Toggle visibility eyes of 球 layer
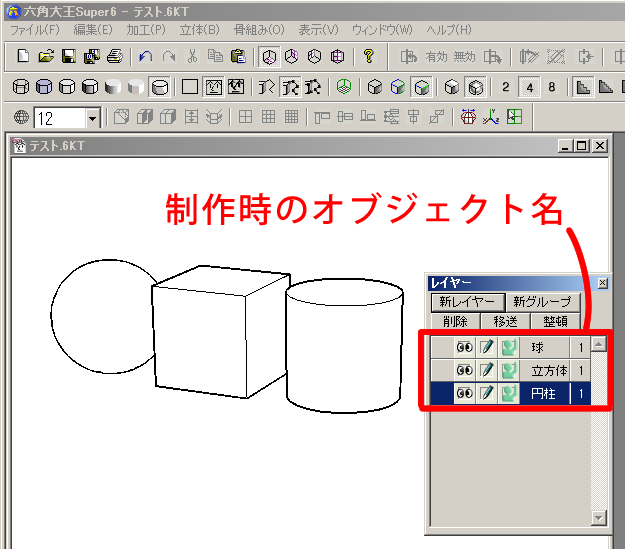 (464, 348)
